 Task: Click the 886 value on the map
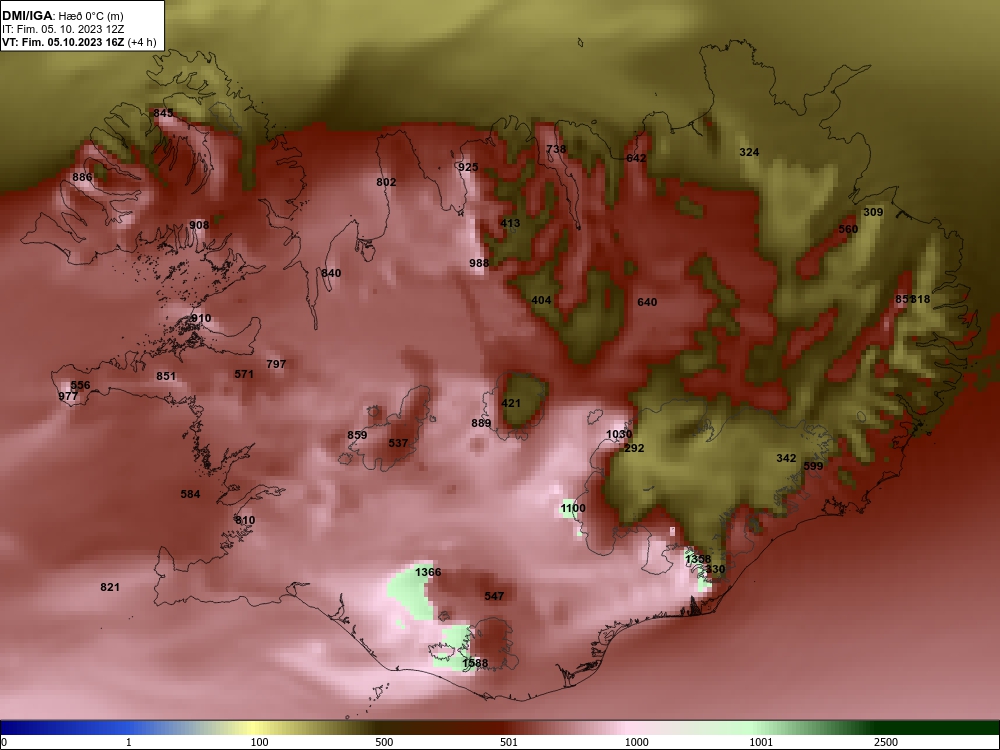[82, 177]
